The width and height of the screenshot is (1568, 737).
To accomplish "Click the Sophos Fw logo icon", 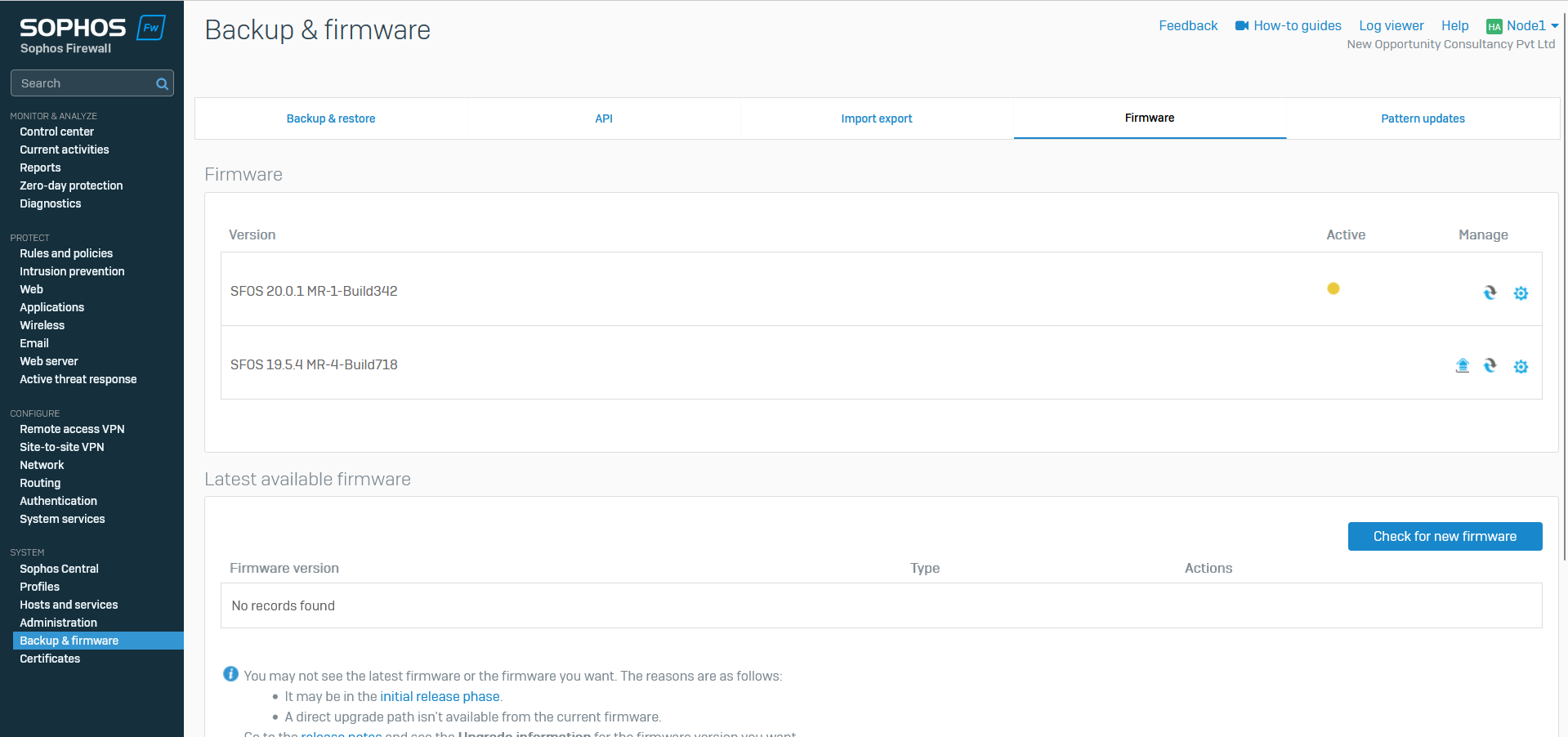I will 151,27.
